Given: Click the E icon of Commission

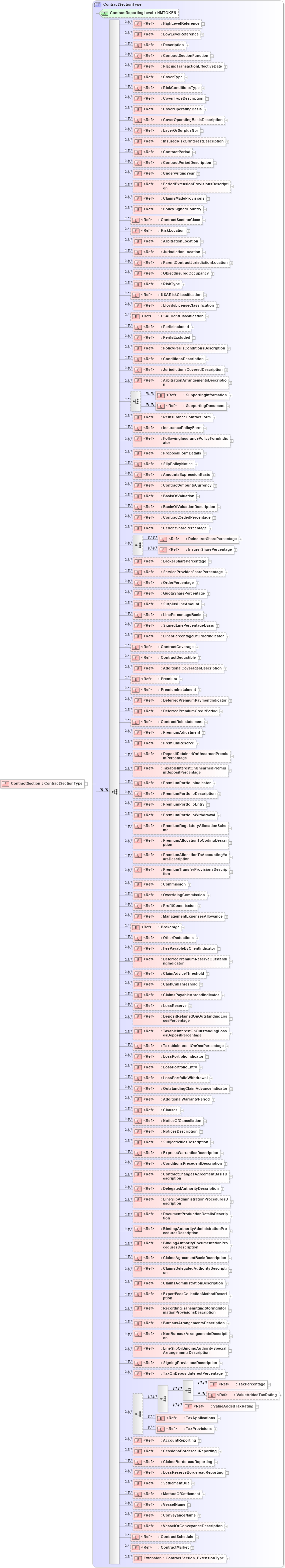Looking at the screenshot, I should (x=138, y=884).
